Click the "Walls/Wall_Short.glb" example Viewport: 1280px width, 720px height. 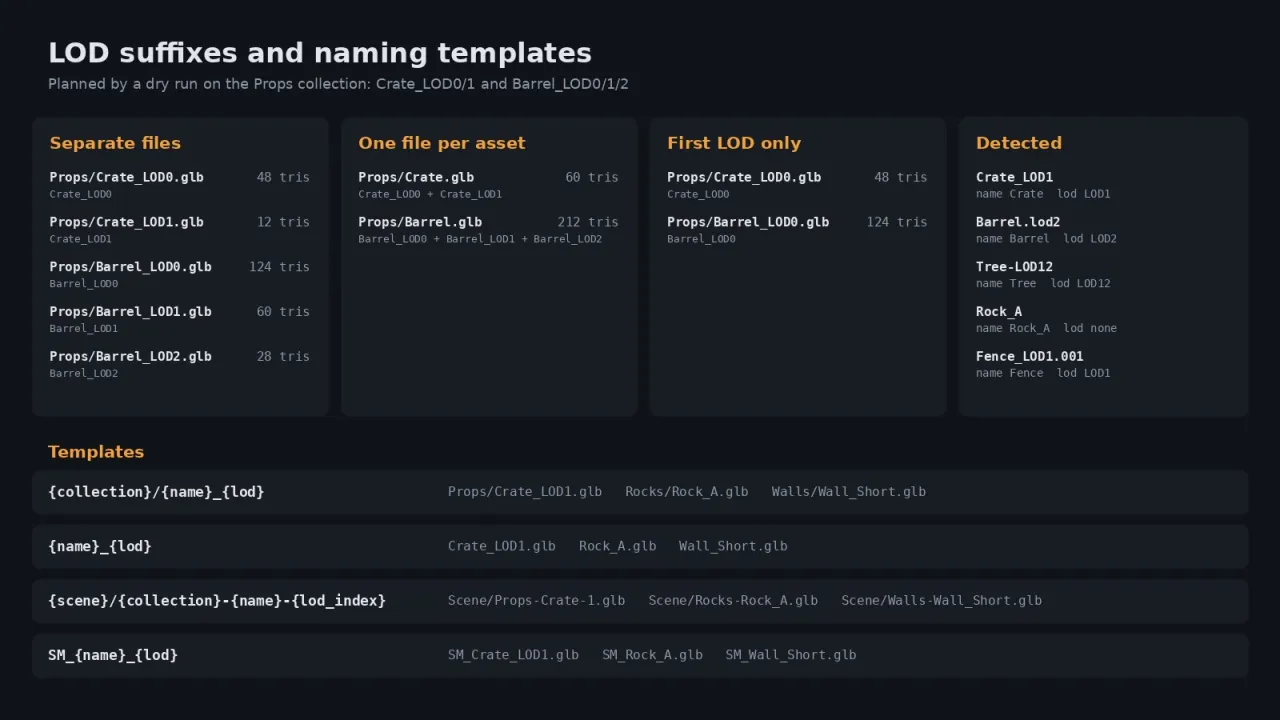849,492
